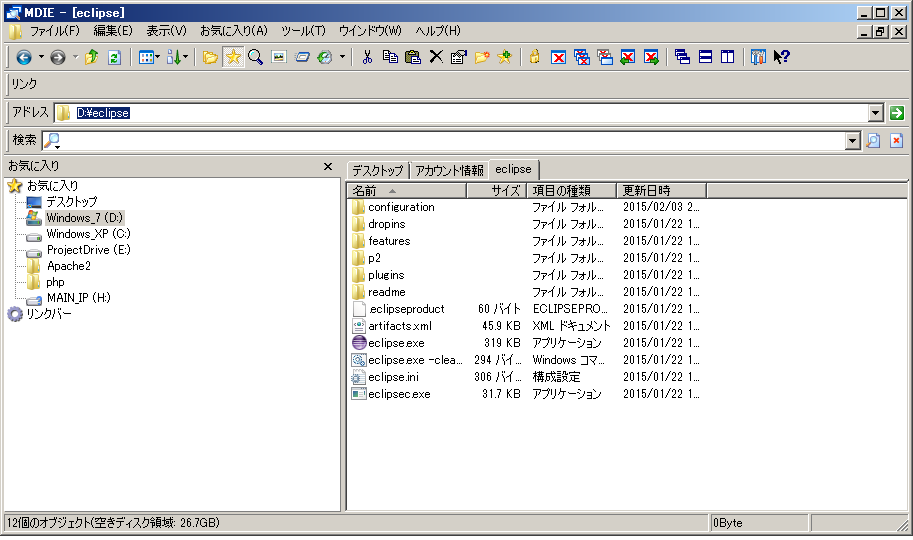Open the 表示(V) menu

166,31
